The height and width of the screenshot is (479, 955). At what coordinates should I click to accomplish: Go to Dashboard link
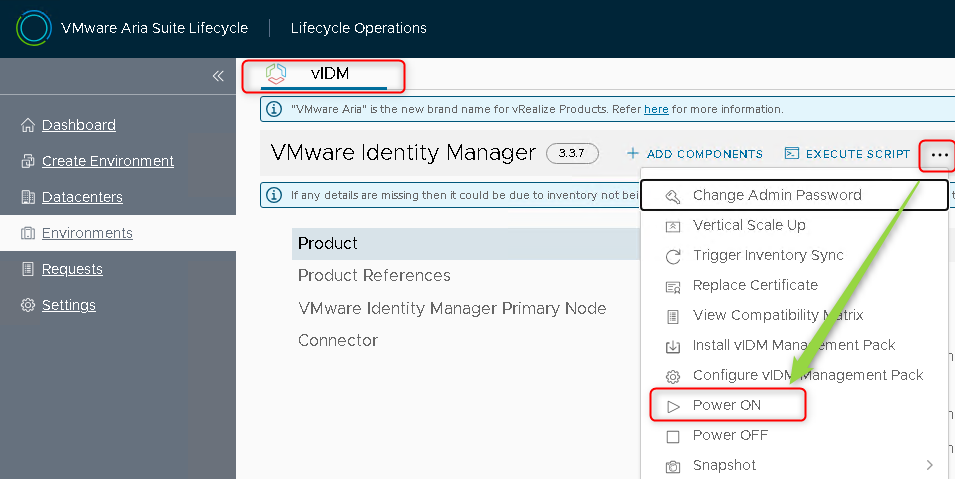click(79, 125)
